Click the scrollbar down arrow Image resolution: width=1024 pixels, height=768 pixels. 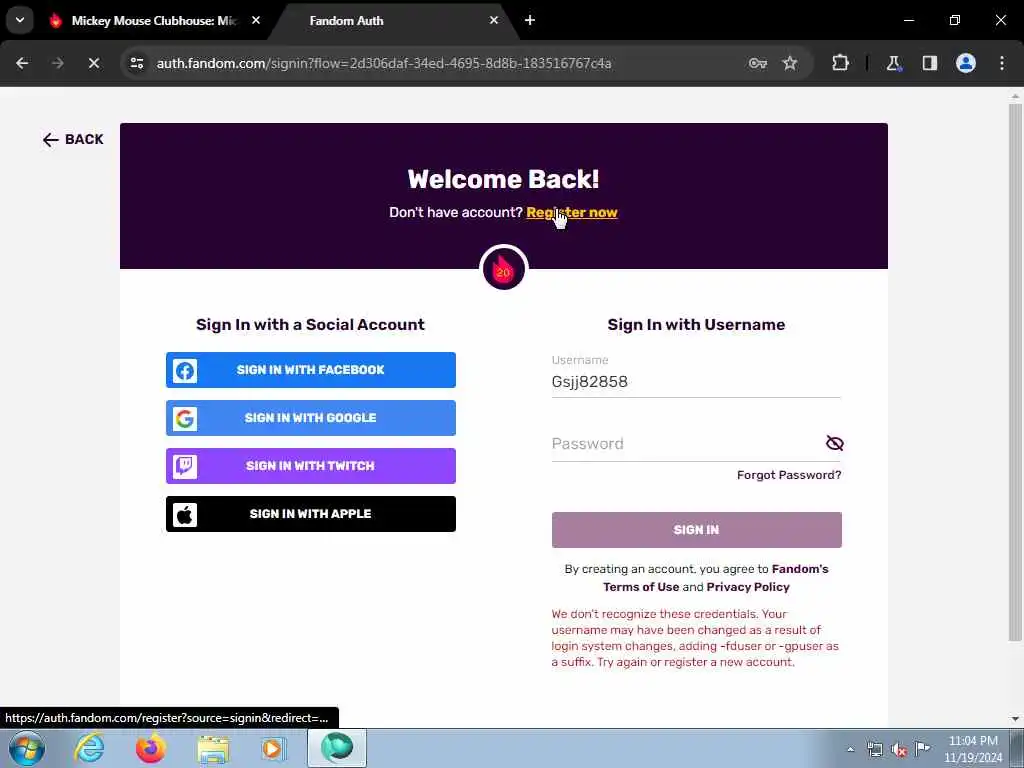coord(1015,719)
